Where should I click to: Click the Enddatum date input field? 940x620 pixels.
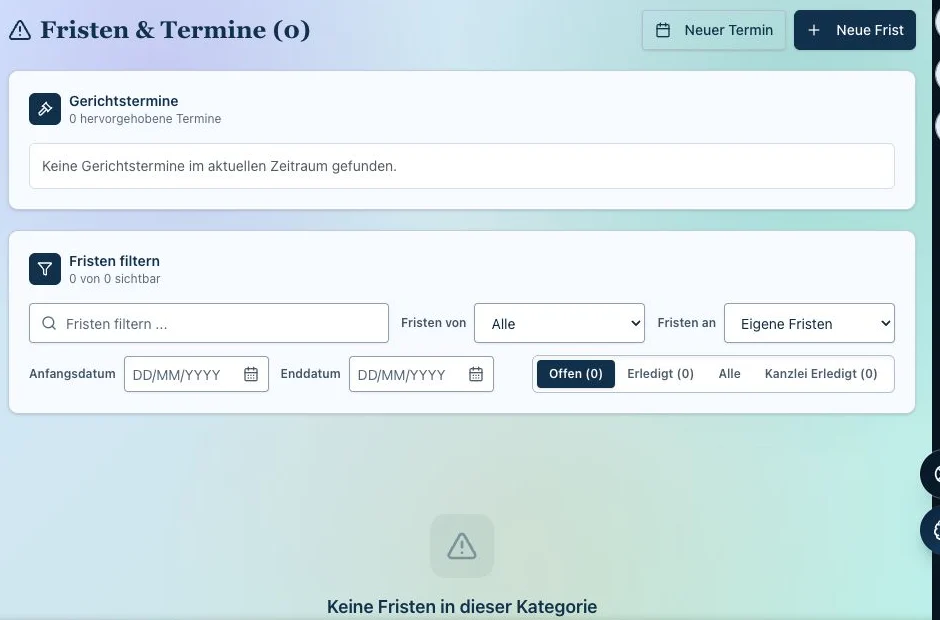421,374
